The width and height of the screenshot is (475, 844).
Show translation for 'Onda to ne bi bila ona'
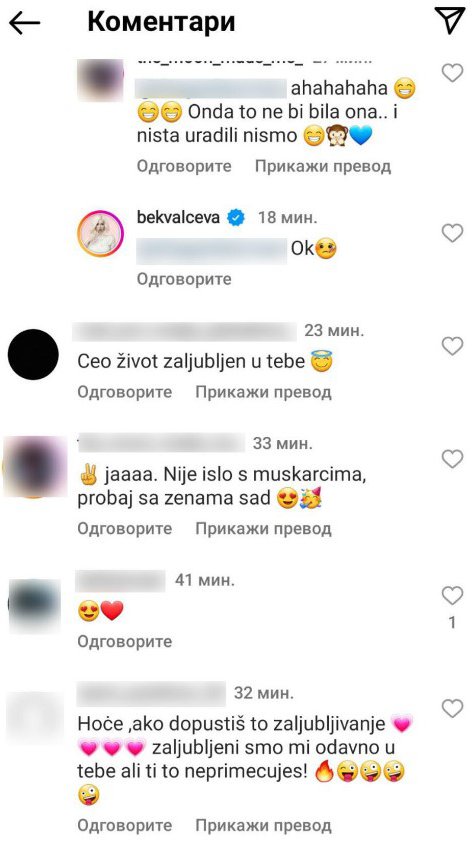(323, 166)
